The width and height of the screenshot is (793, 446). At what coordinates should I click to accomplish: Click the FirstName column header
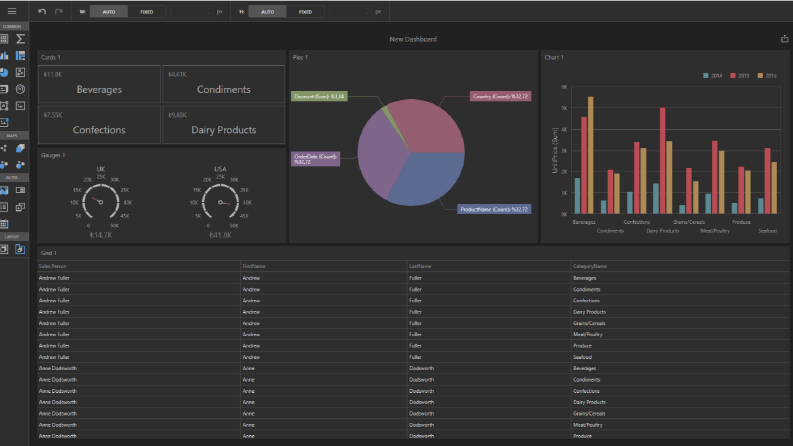[x=324, y=266]
